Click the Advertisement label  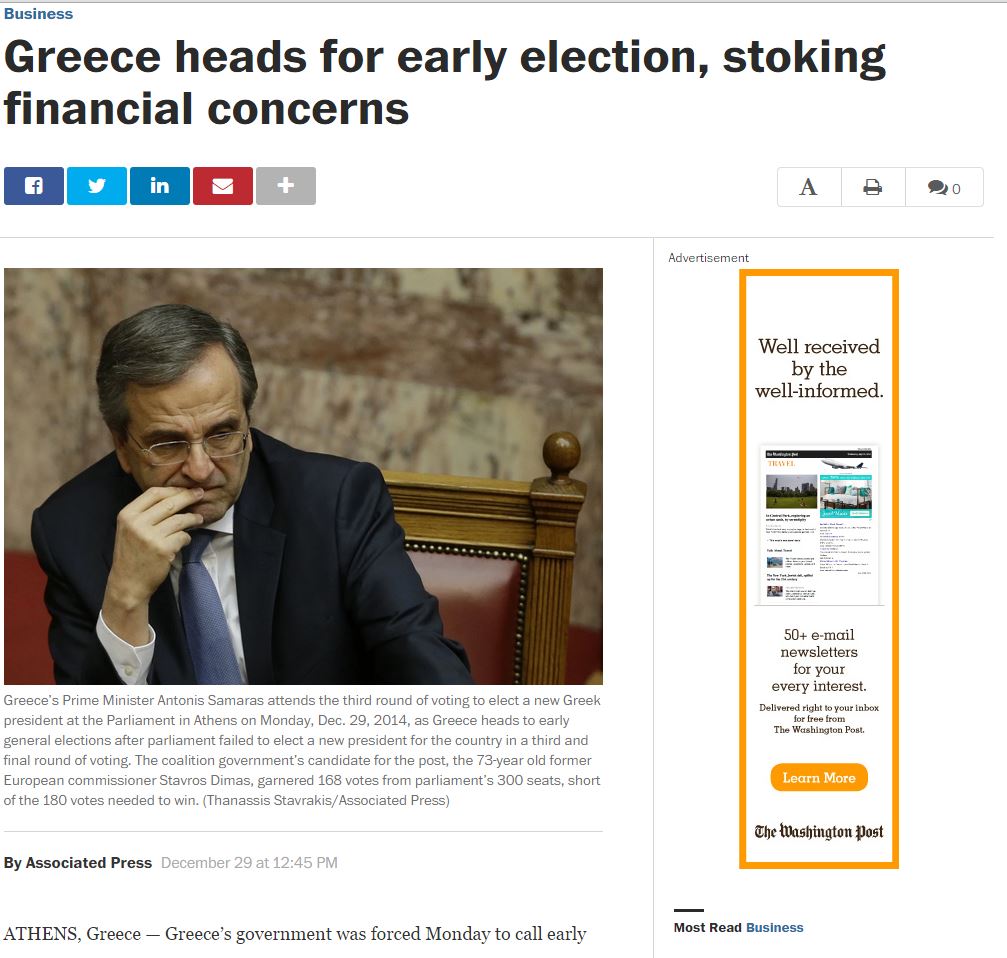(708, 258)
